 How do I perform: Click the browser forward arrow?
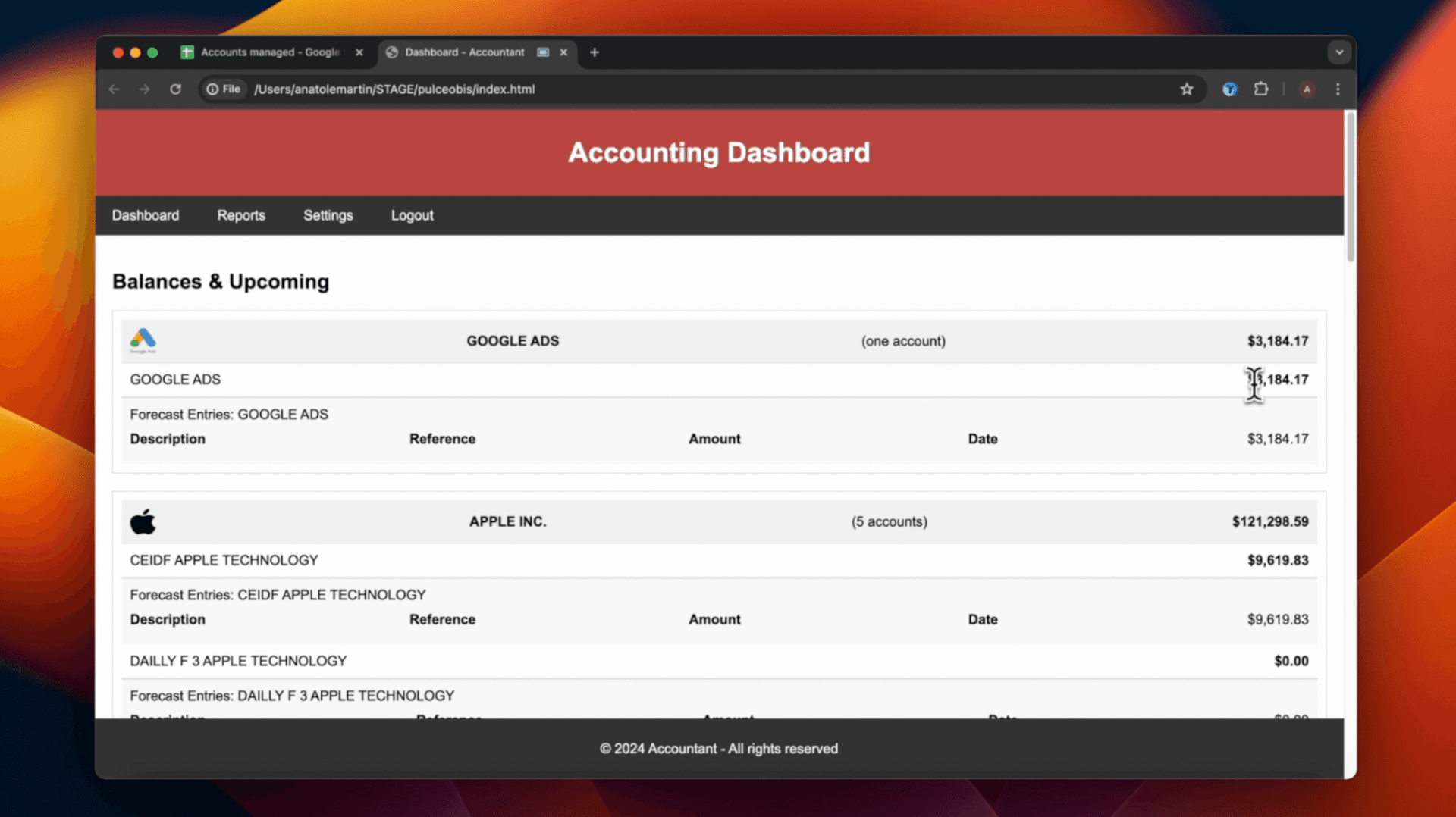144,89
